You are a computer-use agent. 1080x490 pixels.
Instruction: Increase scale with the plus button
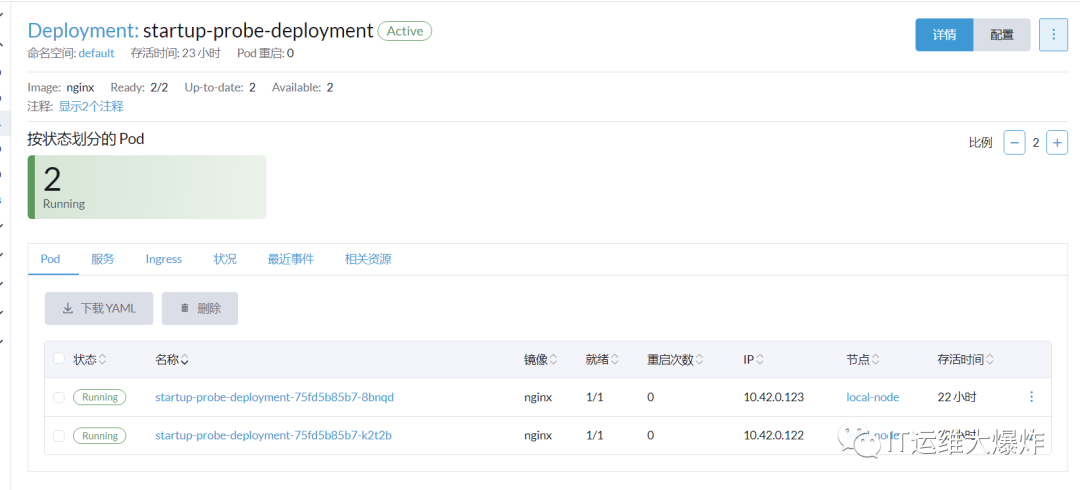(x=1057, y=143)
